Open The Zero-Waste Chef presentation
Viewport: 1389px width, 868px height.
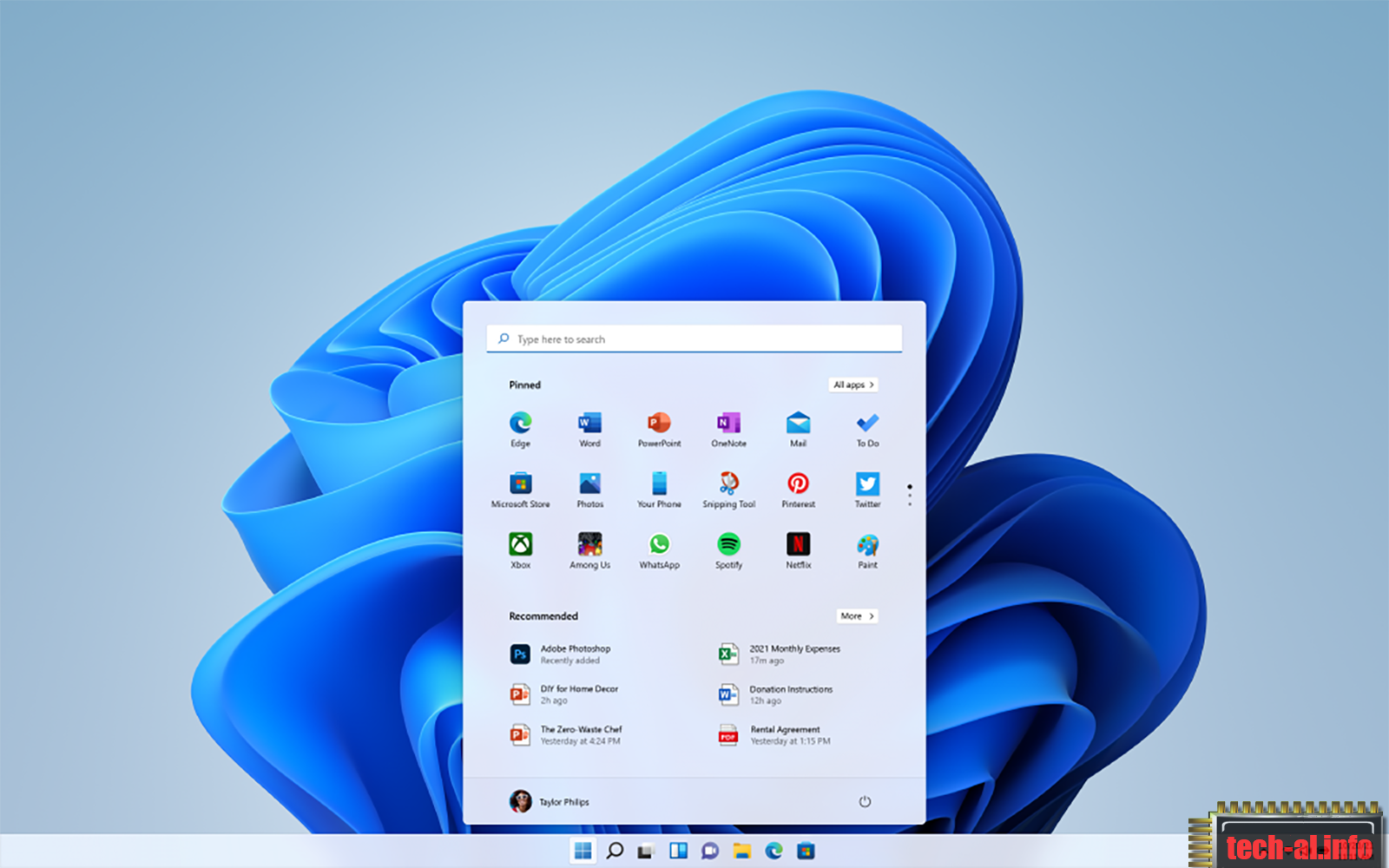tap(566, 735)
